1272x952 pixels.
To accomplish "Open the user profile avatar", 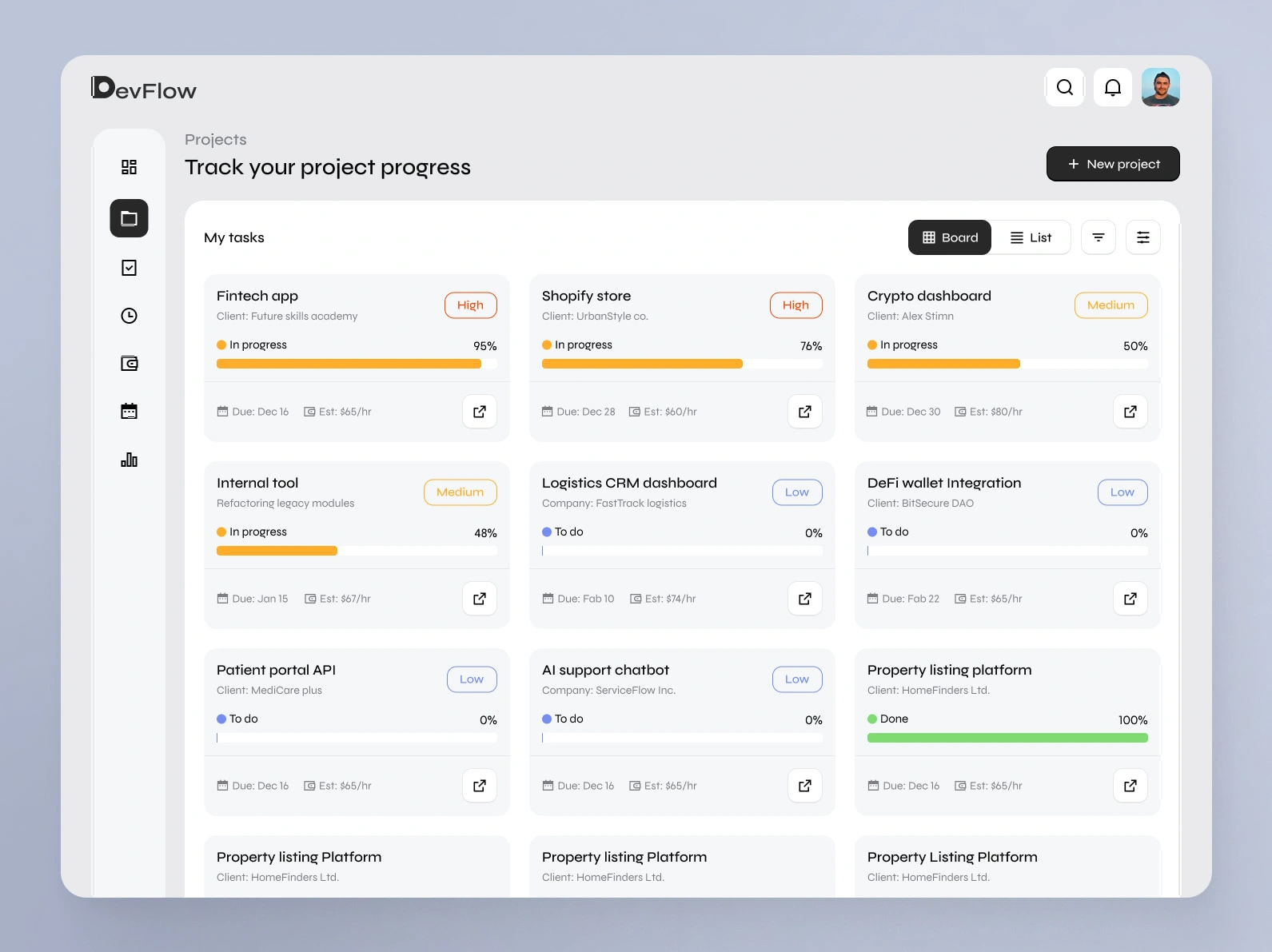I will 1161,87.
